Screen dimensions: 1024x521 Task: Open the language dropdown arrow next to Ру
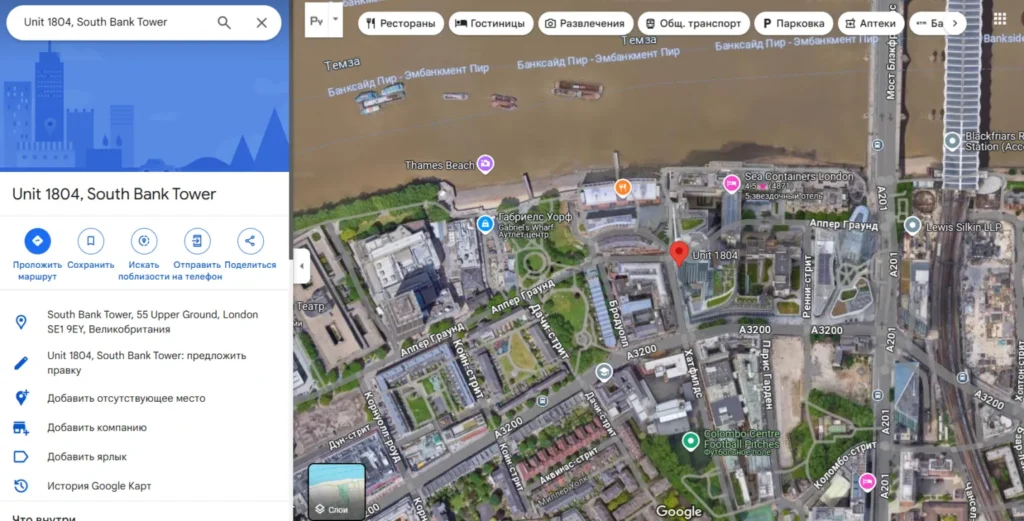336,19
